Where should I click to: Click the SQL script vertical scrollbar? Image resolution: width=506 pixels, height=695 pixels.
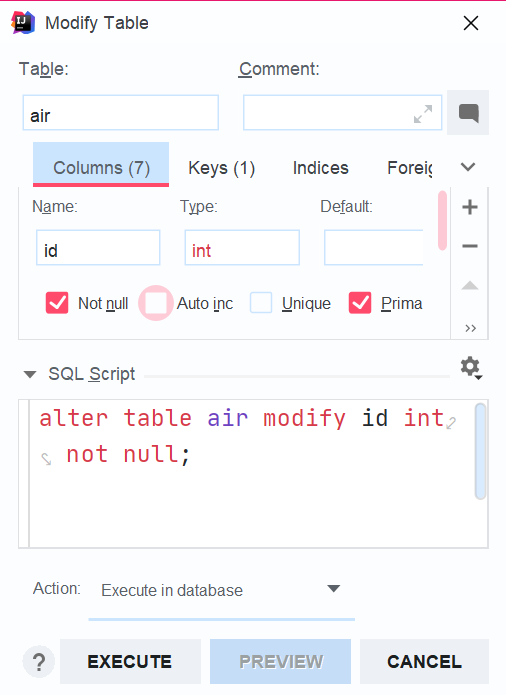[480, 451]
